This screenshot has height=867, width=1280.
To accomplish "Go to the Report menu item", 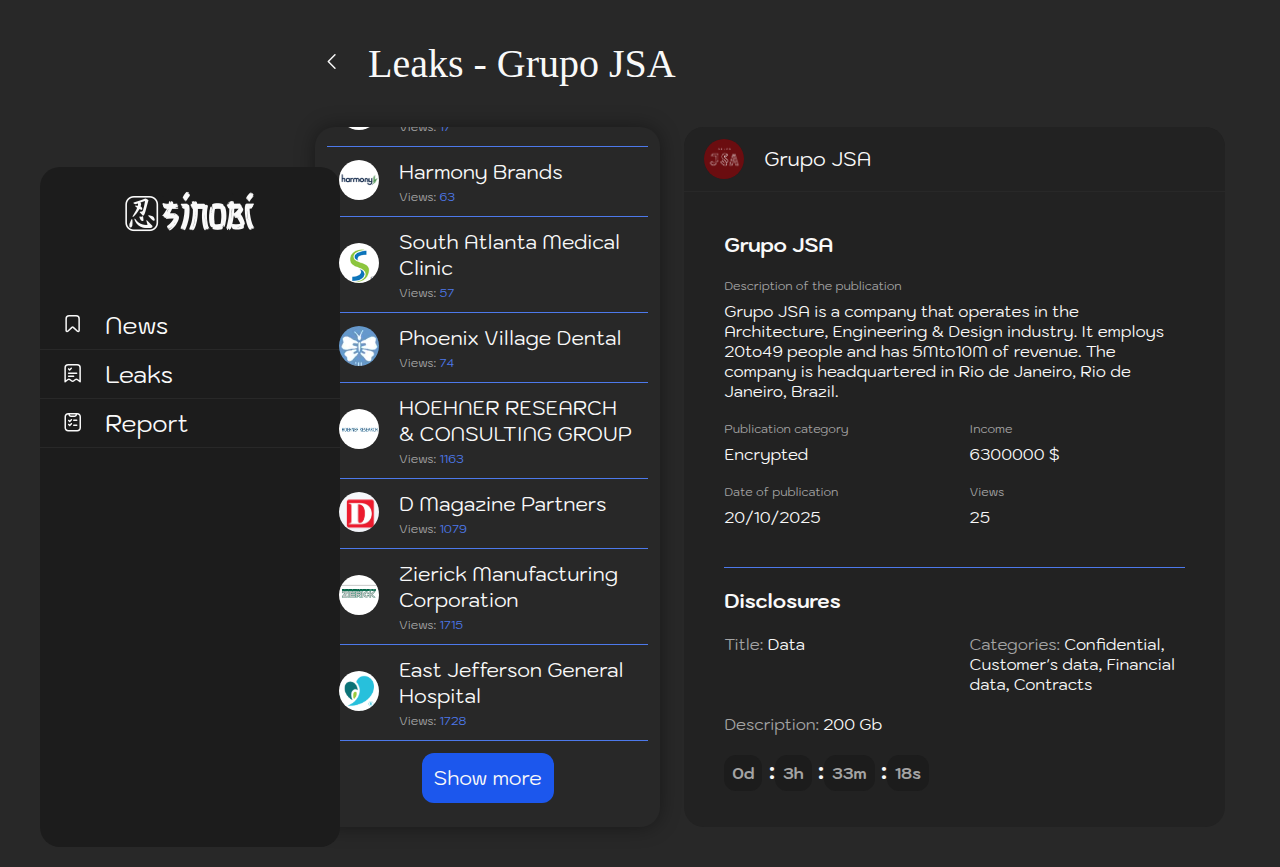I will pos(146,424).
